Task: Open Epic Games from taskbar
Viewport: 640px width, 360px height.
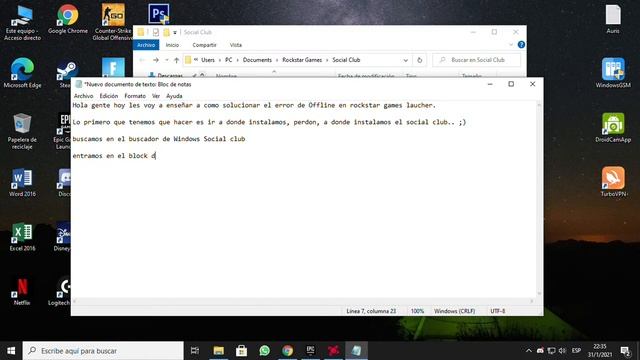Action: 310,351
